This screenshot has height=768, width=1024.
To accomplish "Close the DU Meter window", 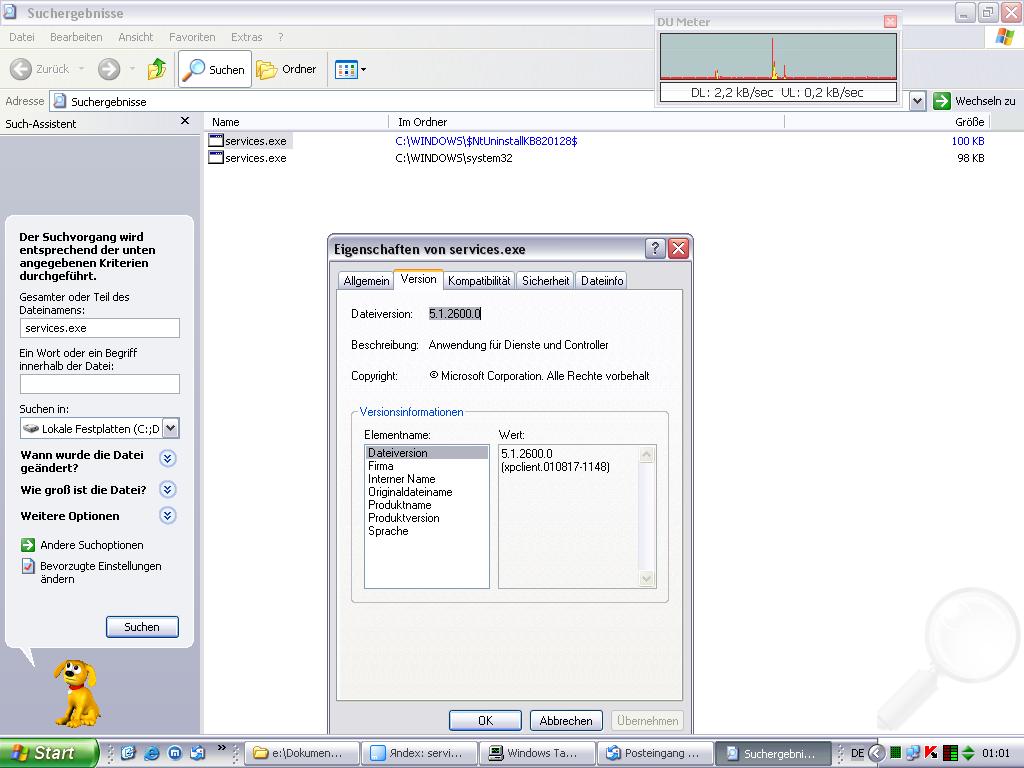I will (x=889, y=22).
